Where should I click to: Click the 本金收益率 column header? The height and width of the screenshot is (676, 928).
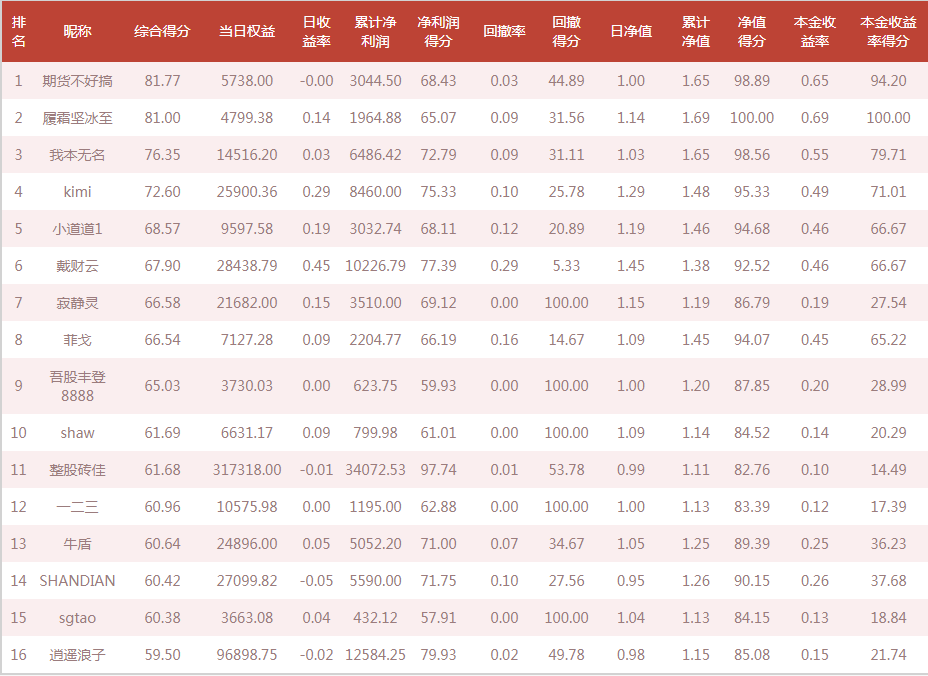(x=814, y=31)
